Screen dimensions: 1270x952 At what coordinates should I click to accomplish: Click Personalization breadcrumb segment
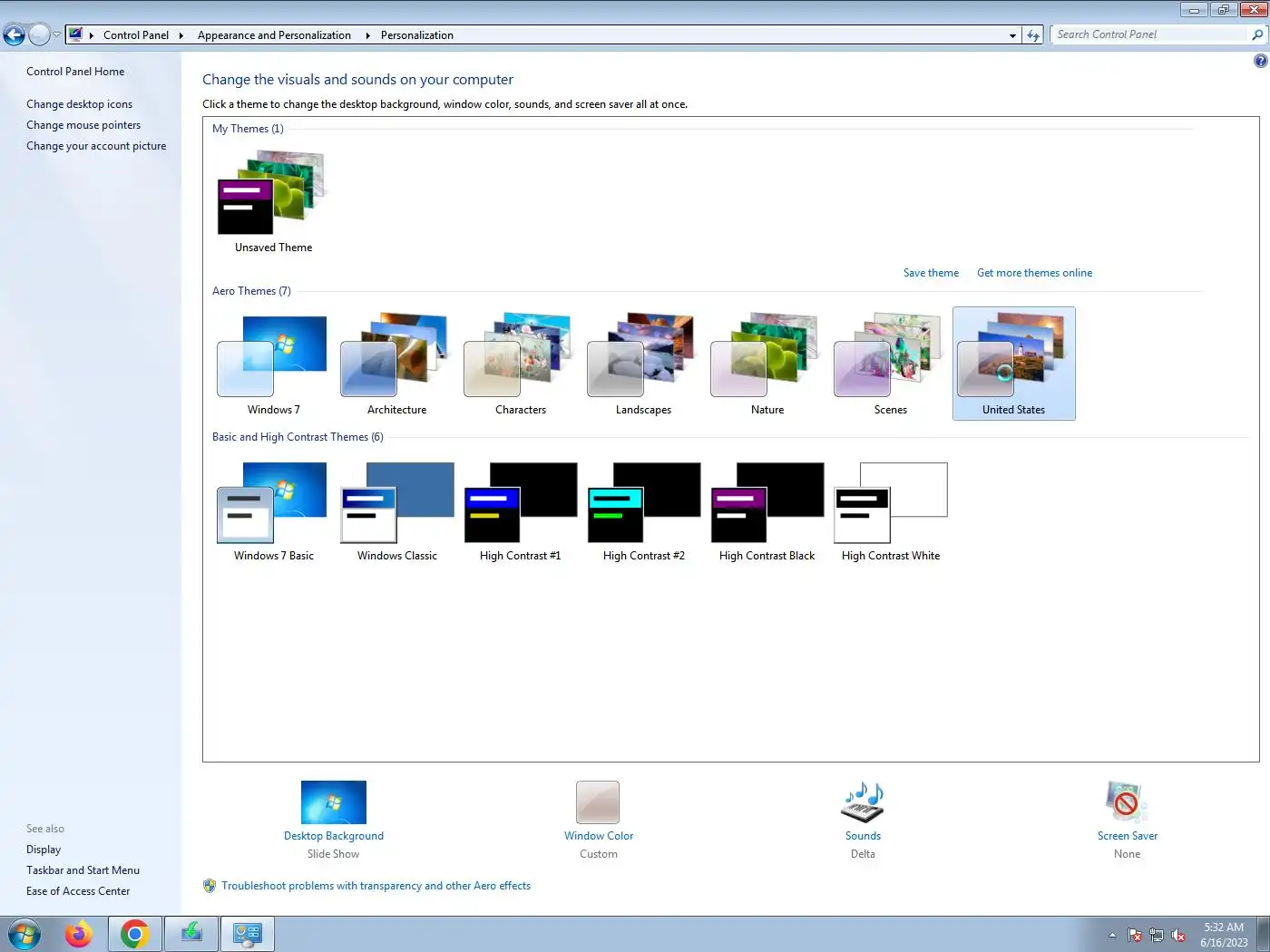[x=417, y=35]
